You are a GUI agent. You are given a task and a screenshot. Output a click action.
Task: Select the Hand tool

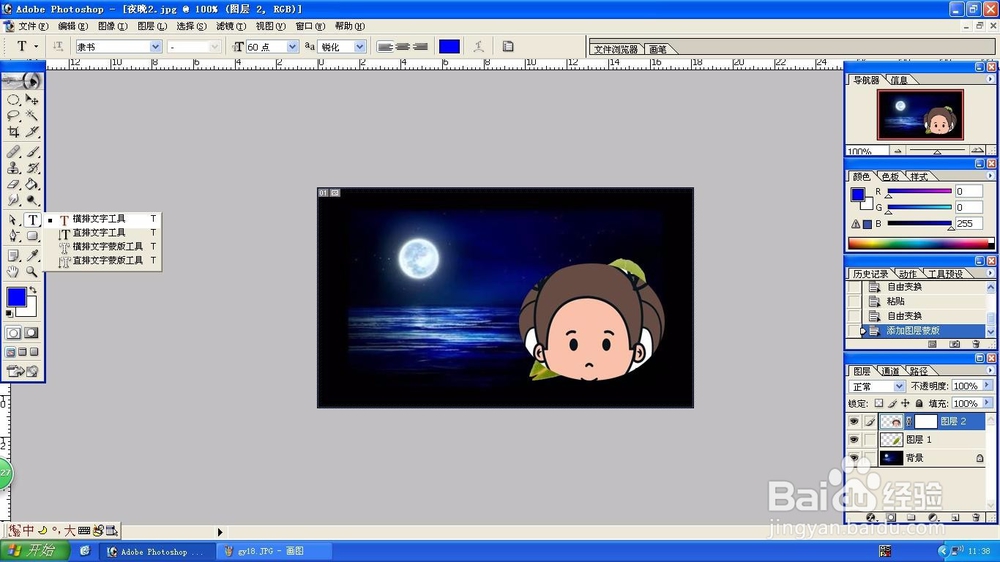(13, 272)
